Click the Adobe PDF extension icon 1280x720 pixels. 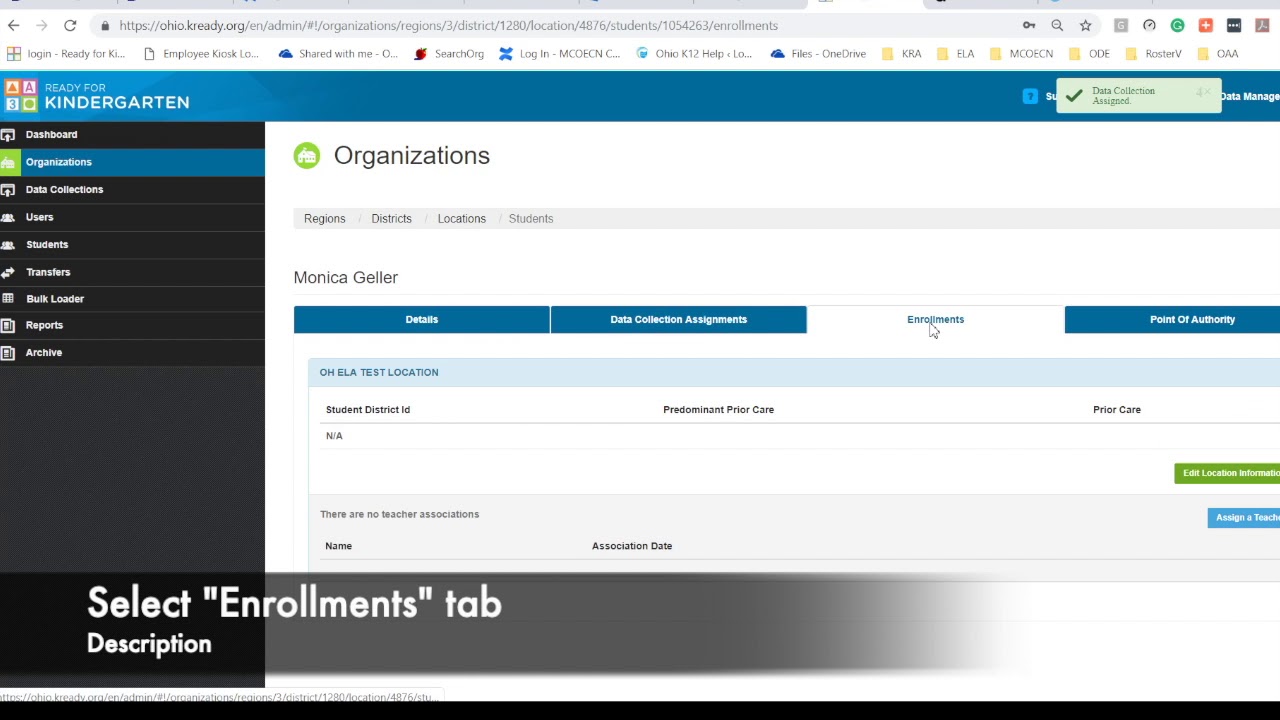coord(1262,25)
